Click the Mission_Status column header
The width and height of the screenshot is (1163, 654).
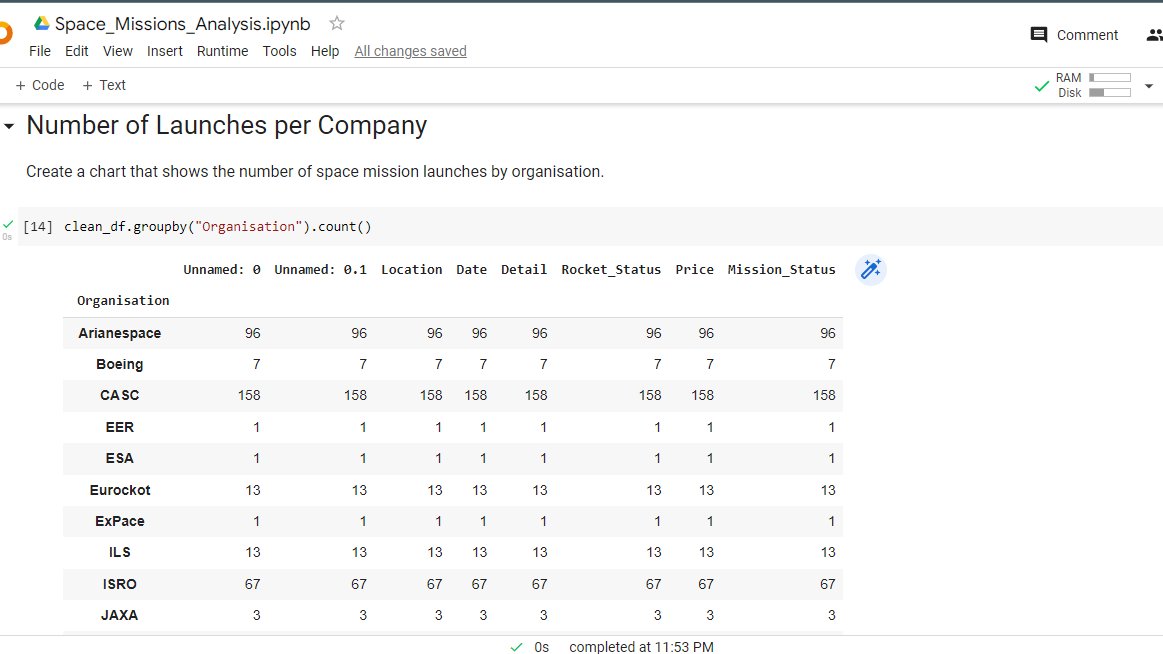coord(781,270)
